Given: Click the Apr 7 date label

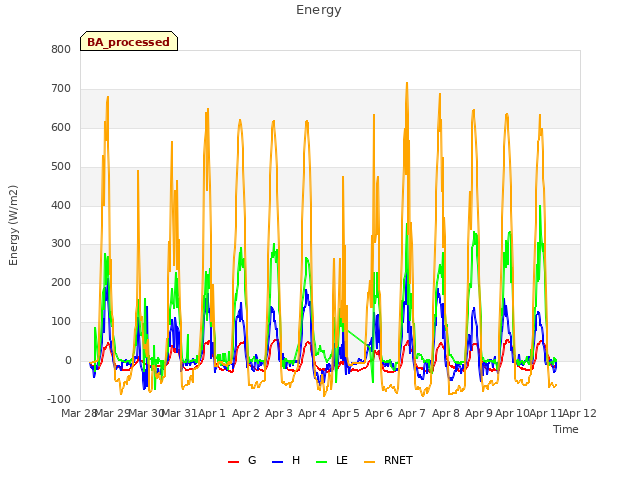Looking at the screenshot, I should (412, 413).
